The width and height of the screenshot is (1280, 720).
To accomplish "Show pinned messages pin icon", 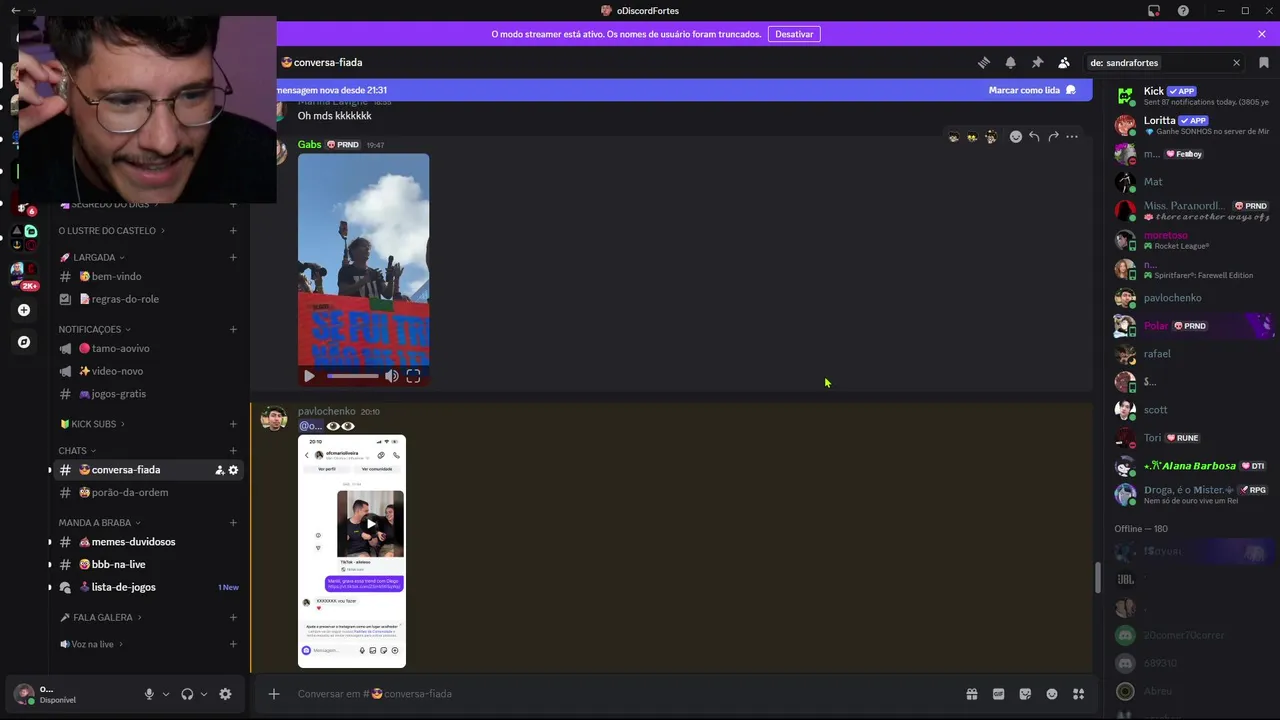I will click(x=1037, y=62).
